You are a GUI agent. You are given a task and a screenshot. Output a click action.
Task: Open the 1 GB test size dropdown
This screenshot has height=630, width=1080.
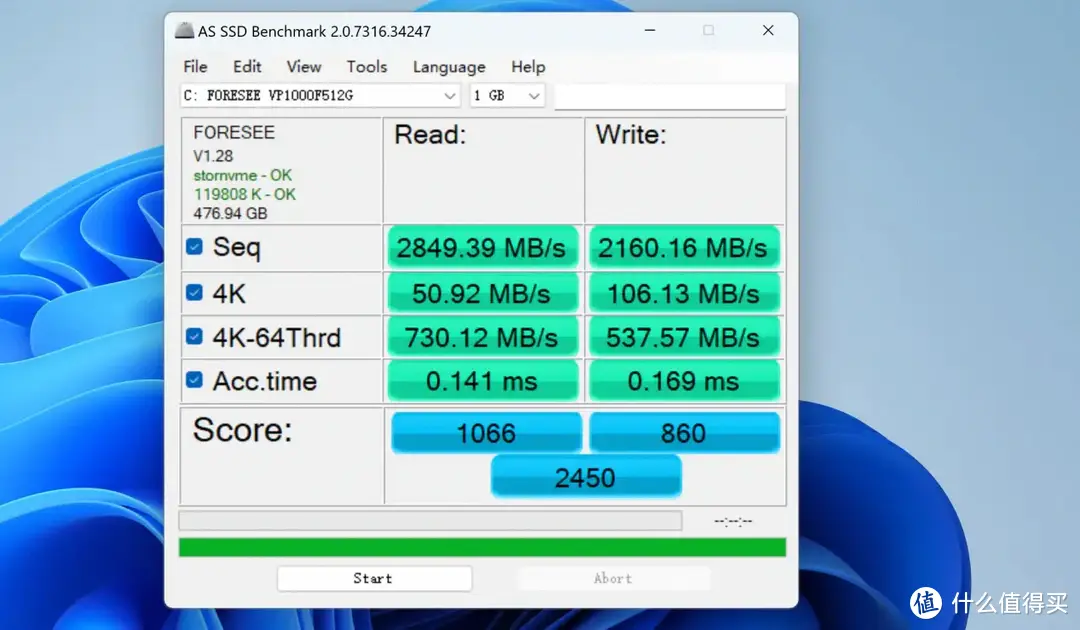(x=533, y=96)
